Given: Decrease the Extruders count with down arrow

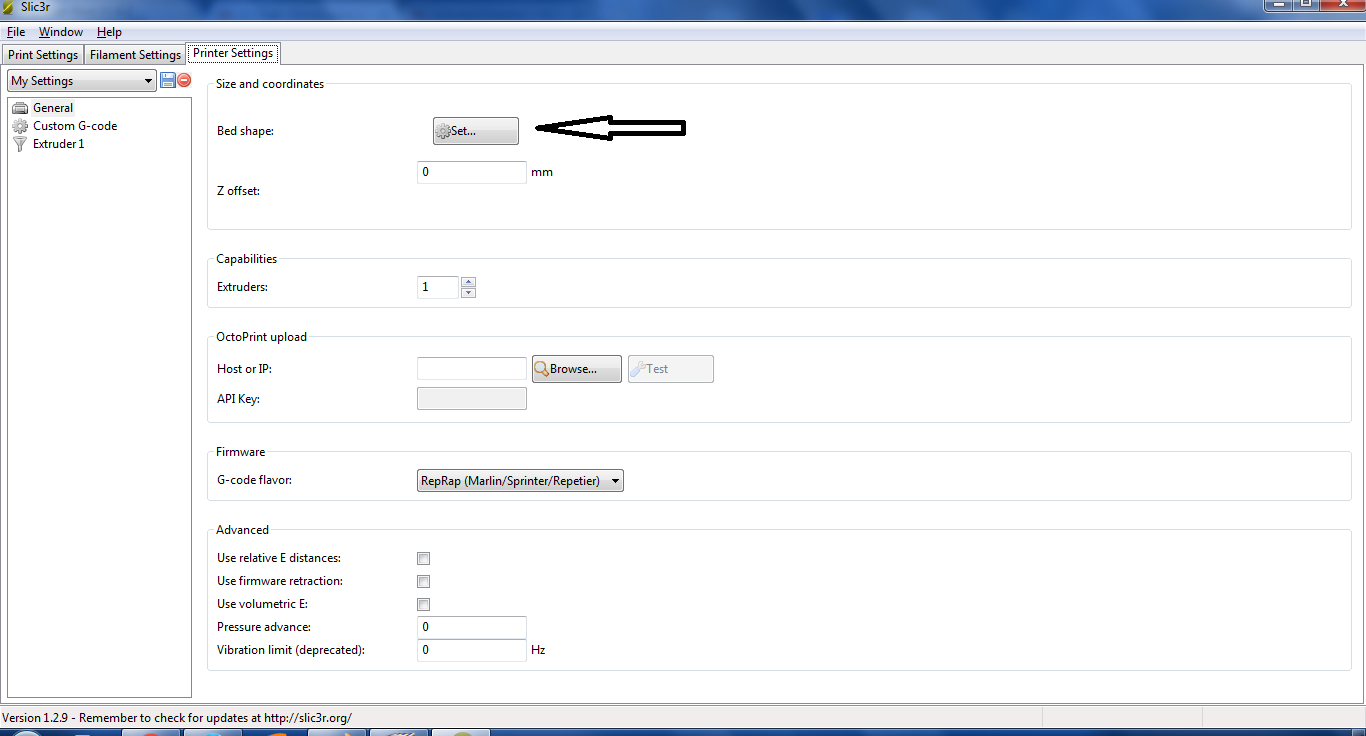Looking at the screenshot, I should 468,293.
